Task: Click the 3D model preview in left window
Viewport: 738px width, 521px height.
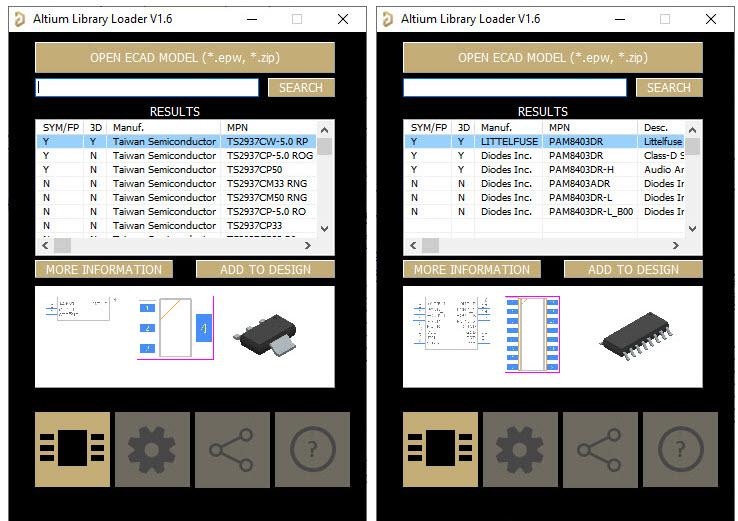Action: 265,334
